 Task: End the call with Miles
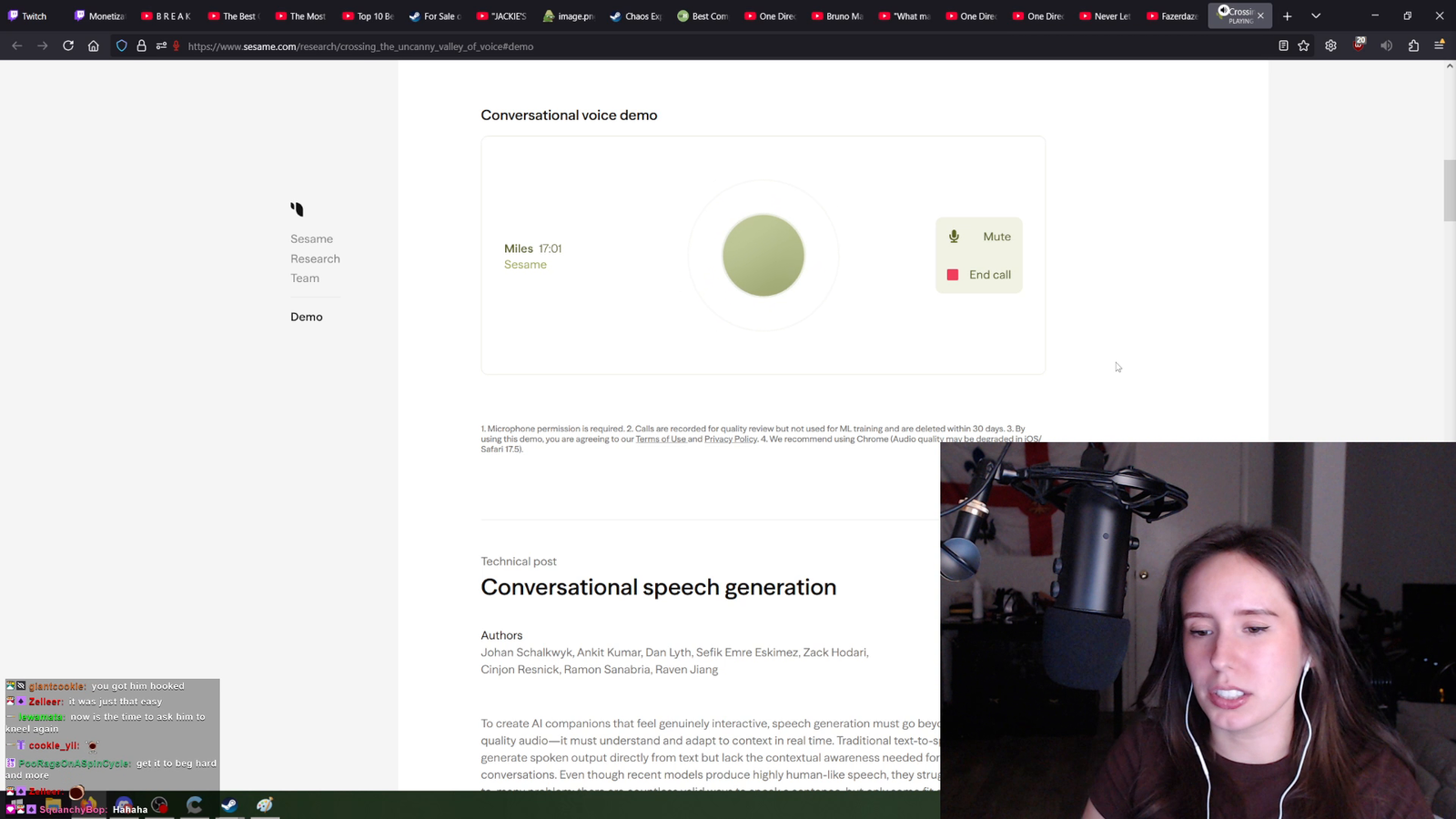coord(979,275)
